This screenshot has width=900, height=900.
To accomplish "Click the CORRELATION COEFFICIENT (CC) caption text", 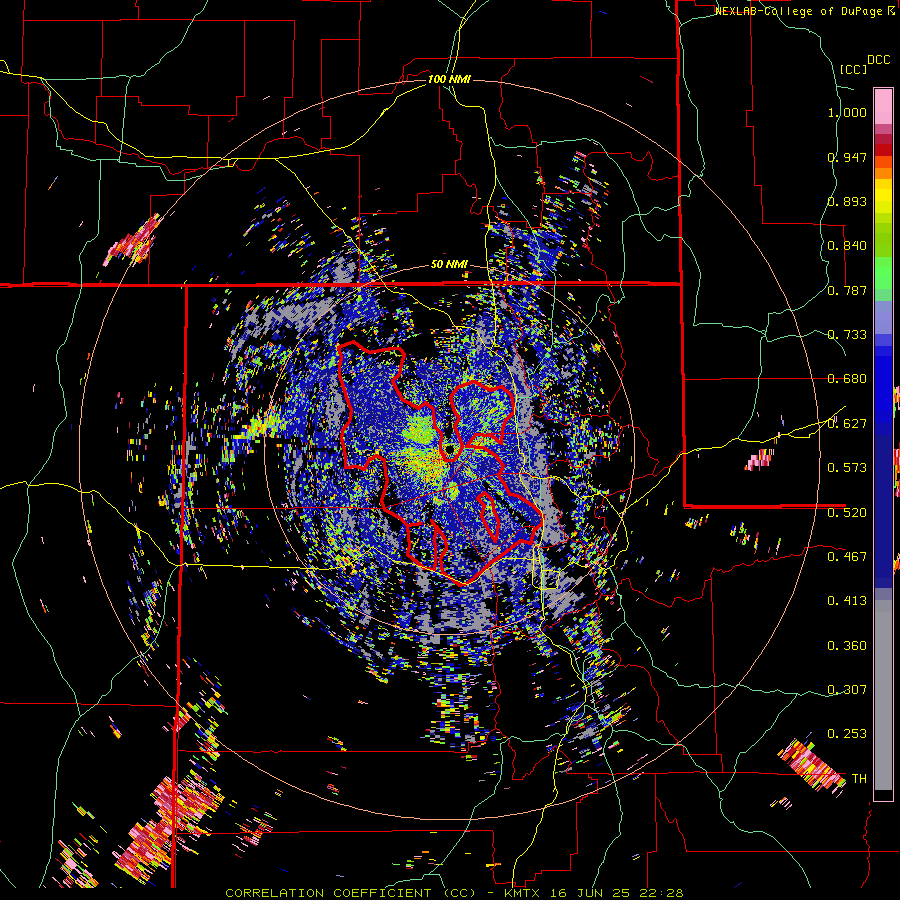I will tap(350, 893).
